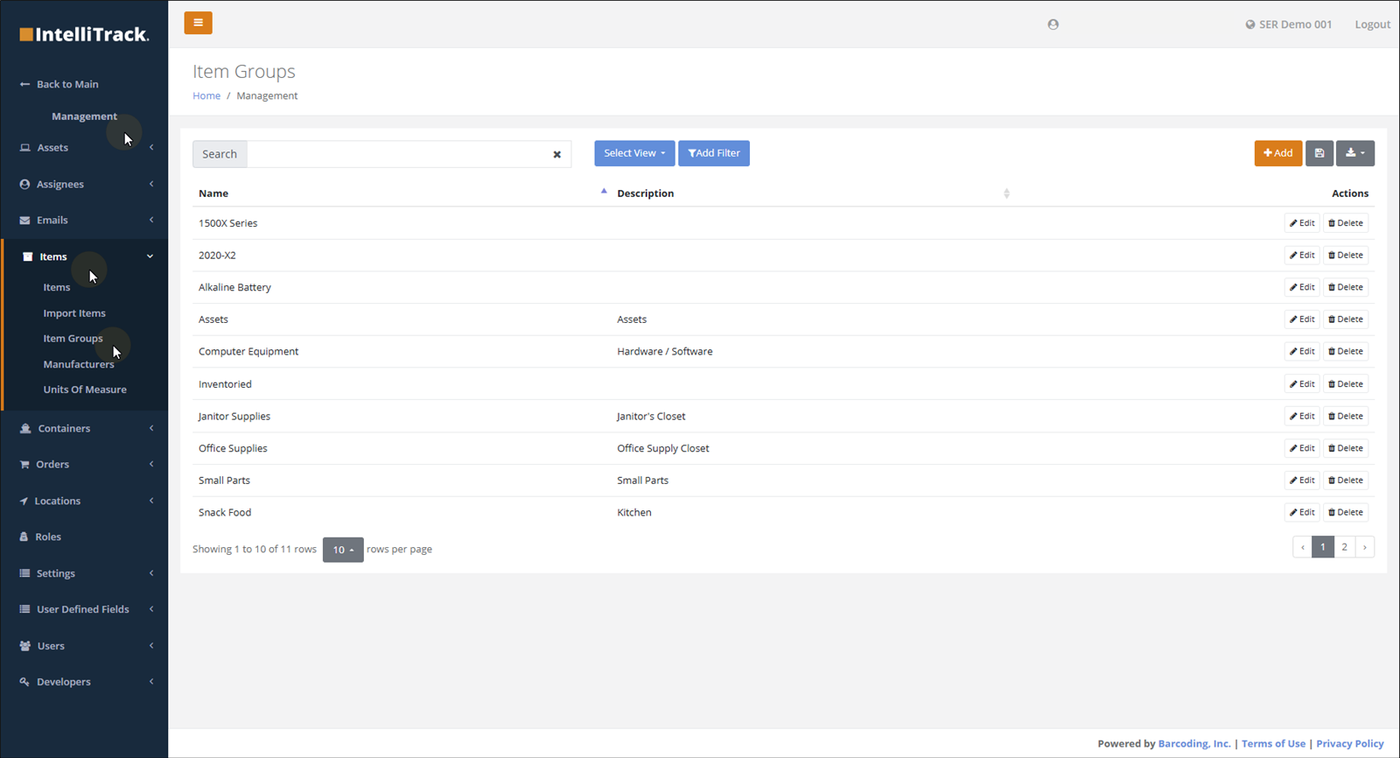Sort by Description column arrows
1400x758 pixels.
pyautogui.click(x=1007, y=193)
